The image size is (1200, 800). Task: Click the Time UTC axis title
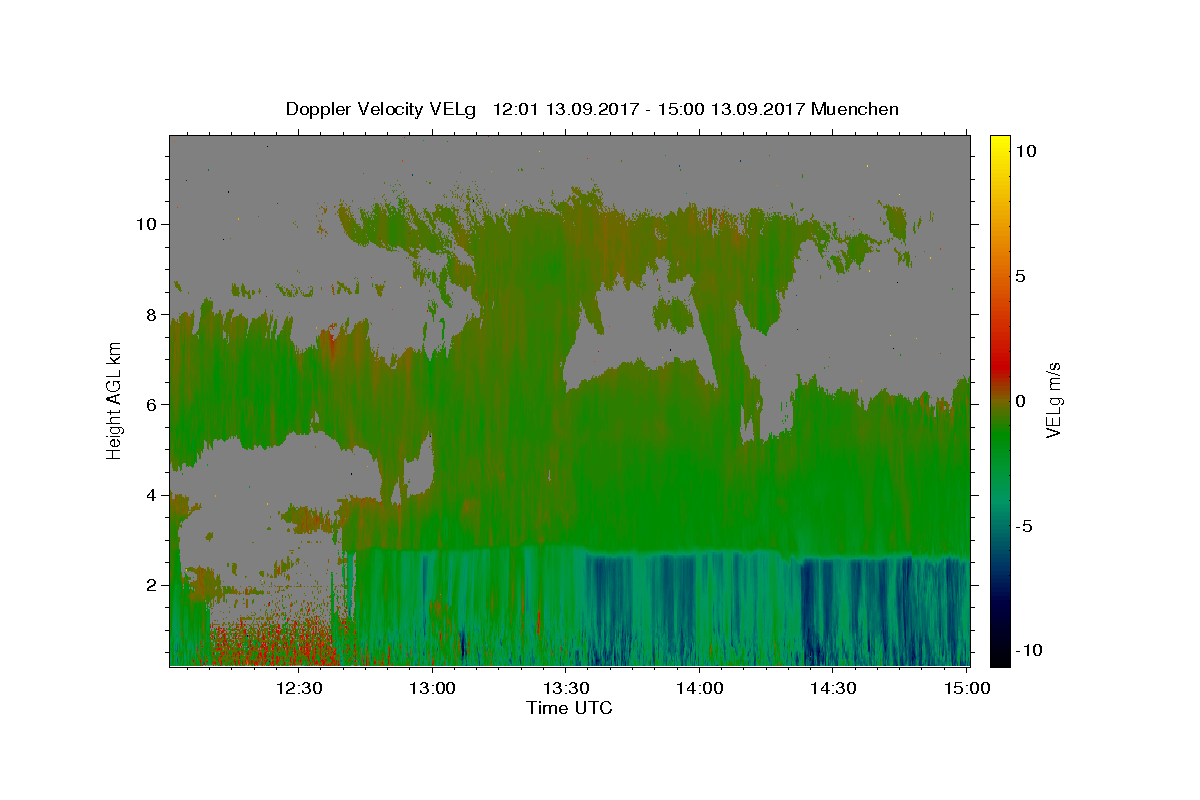pyautogui.click(x=569, y=708)
